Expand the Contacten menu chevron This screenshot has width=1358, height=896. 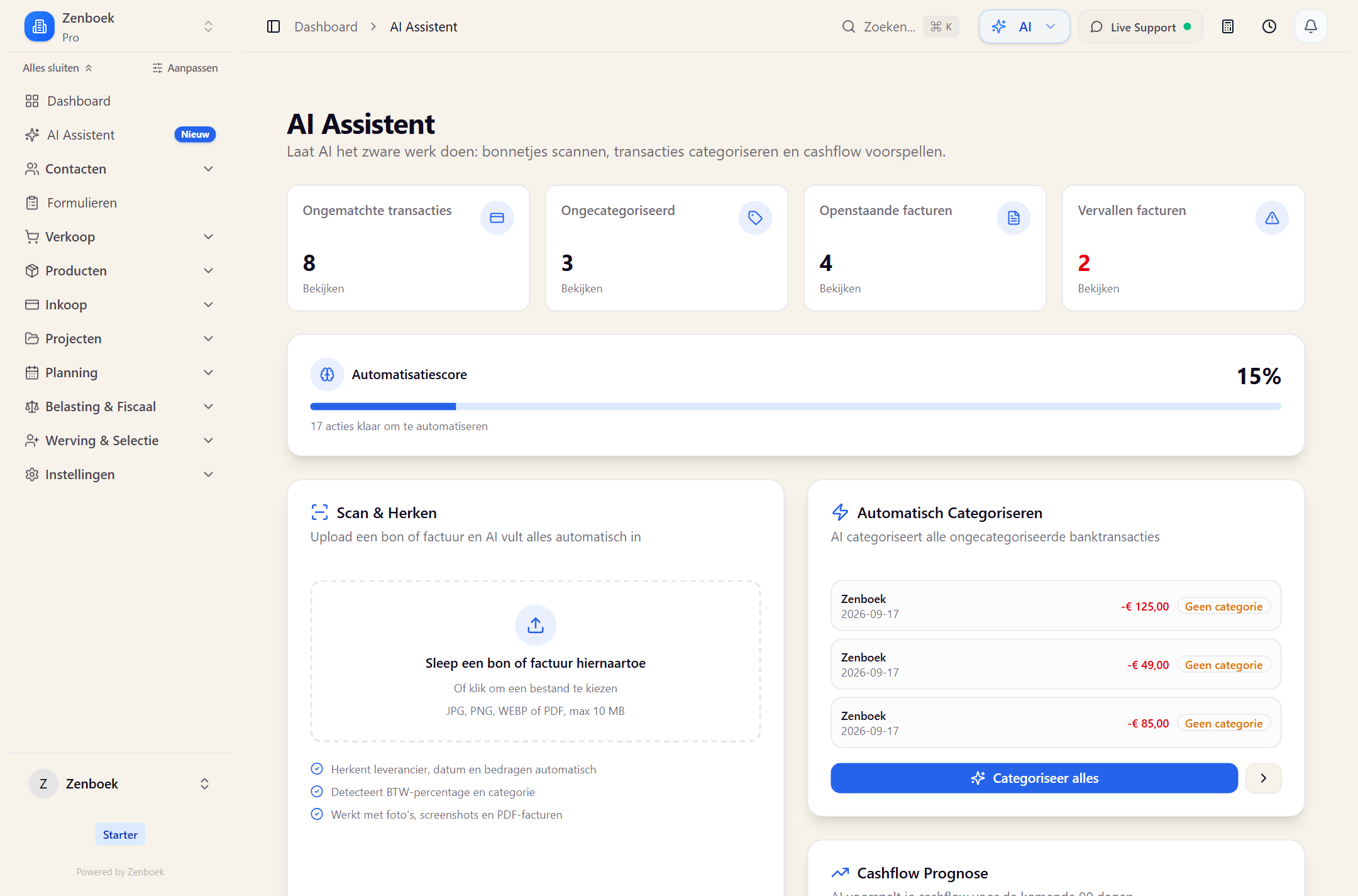pos(209,169)
